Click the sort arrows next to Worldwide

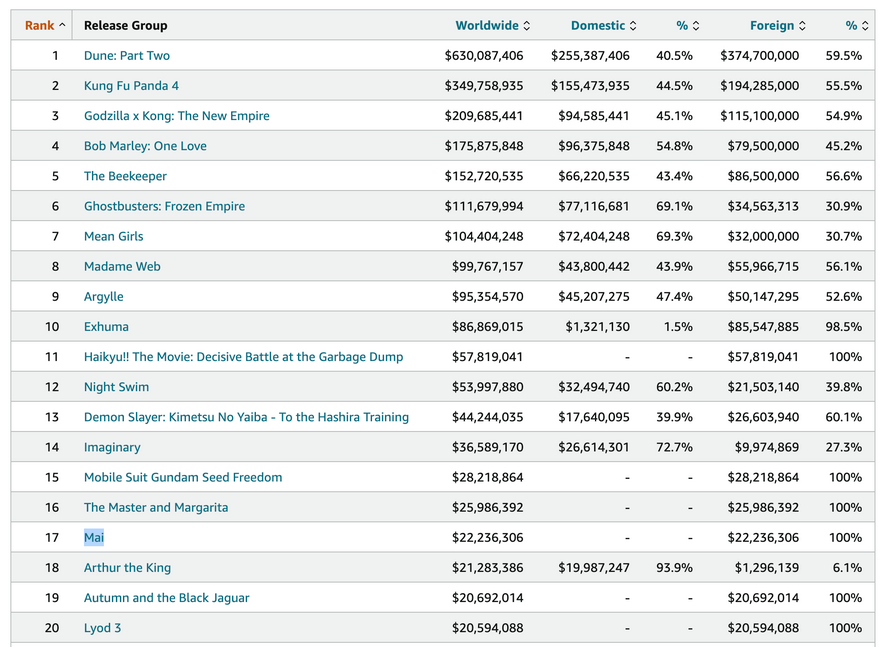526,25
